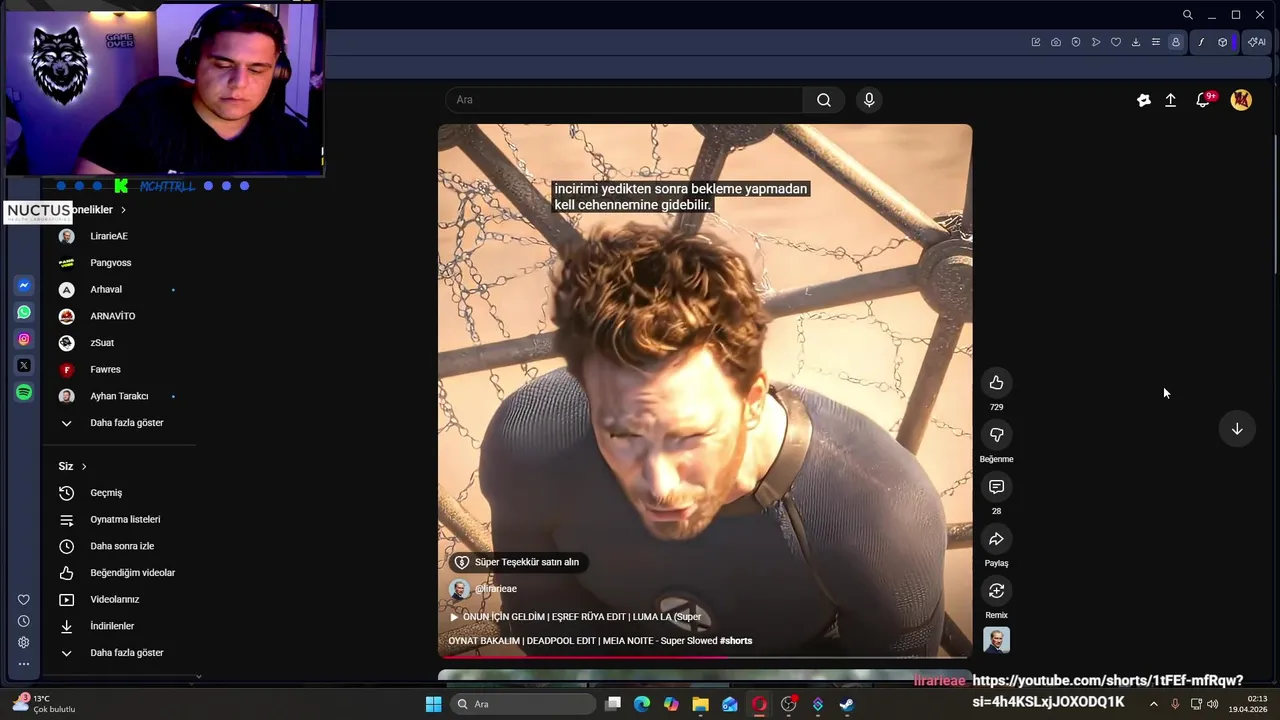This screenshot has width=1280, height=720.
Task: Open Opera sidebar bookmarks heart
Action: 24,600
